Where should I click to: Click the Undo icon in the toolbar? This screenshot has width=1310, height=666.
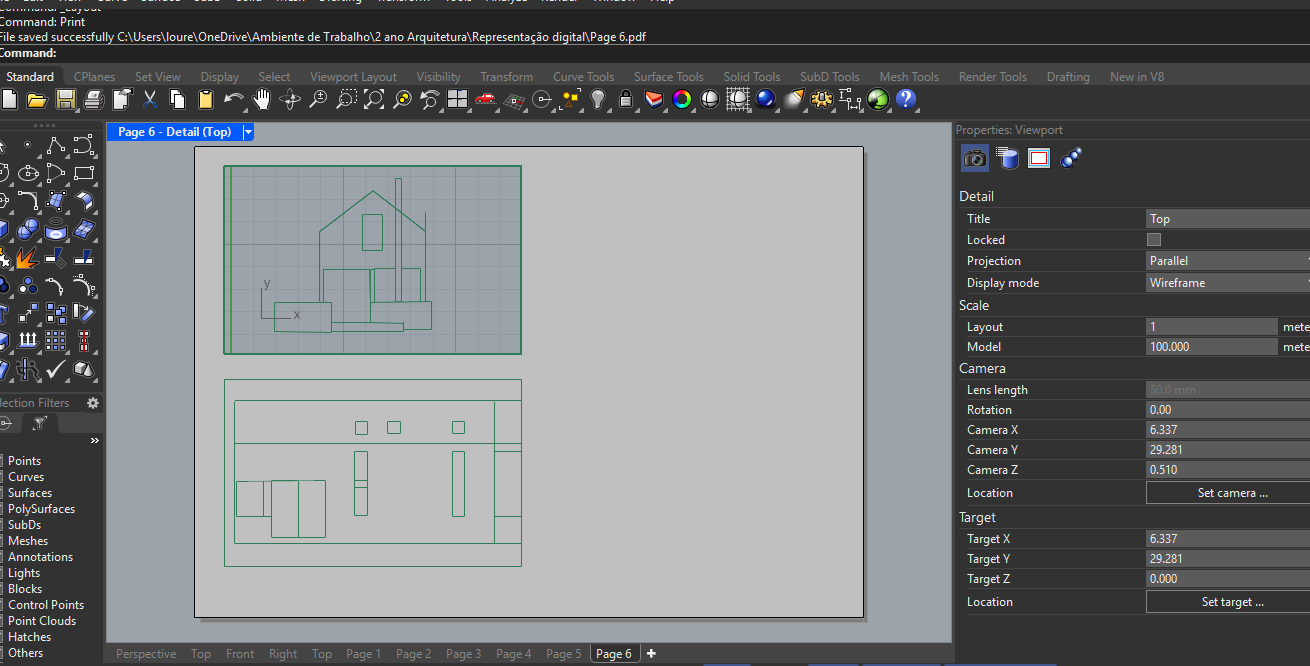pos(234,100)
